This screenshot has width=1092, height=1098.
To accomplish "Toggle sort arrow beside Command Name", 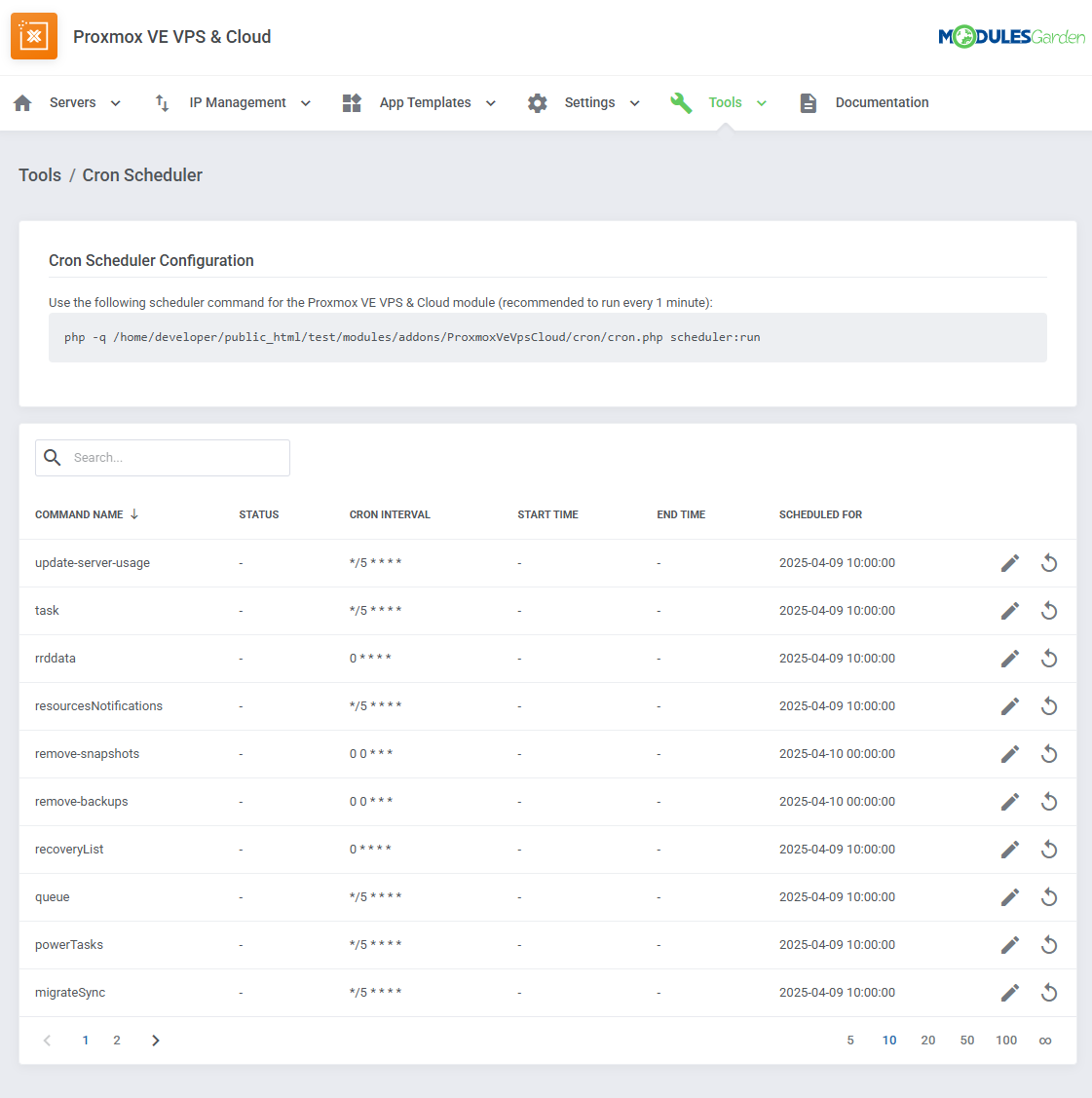I will 134,514.
